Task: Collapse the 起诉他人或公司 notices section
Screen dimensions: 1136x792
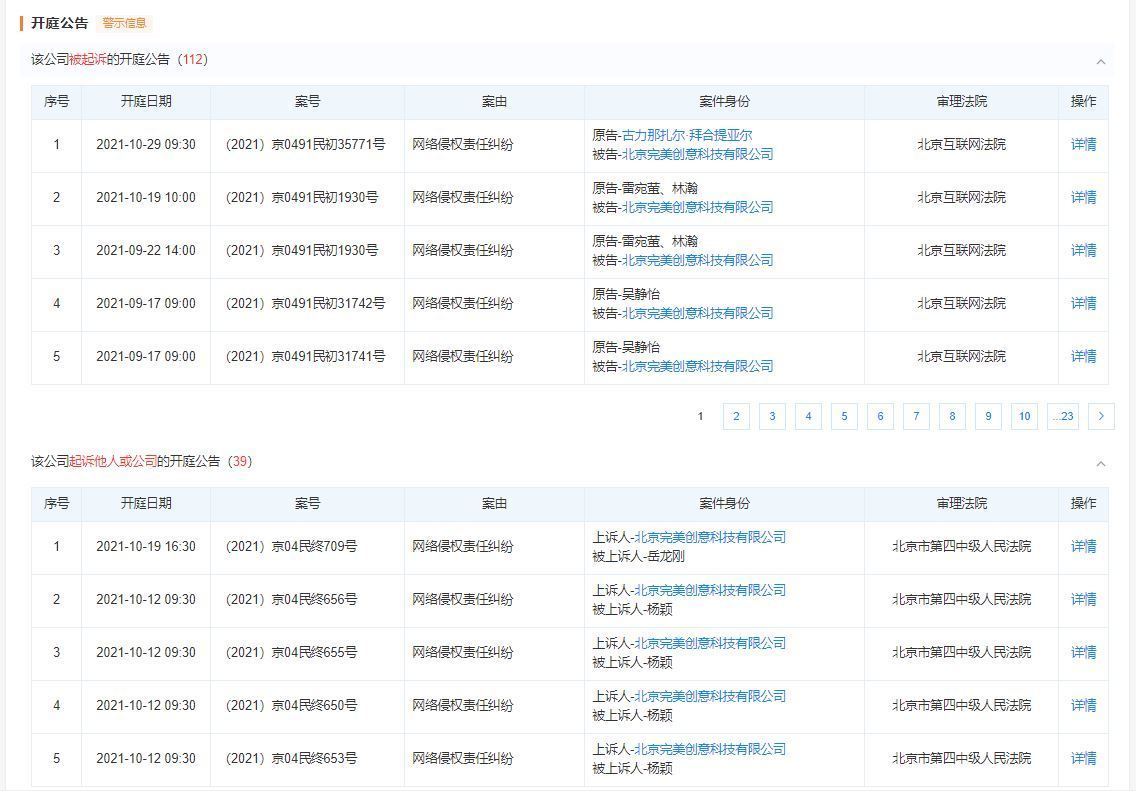Action: click(x=1100, y=463)
